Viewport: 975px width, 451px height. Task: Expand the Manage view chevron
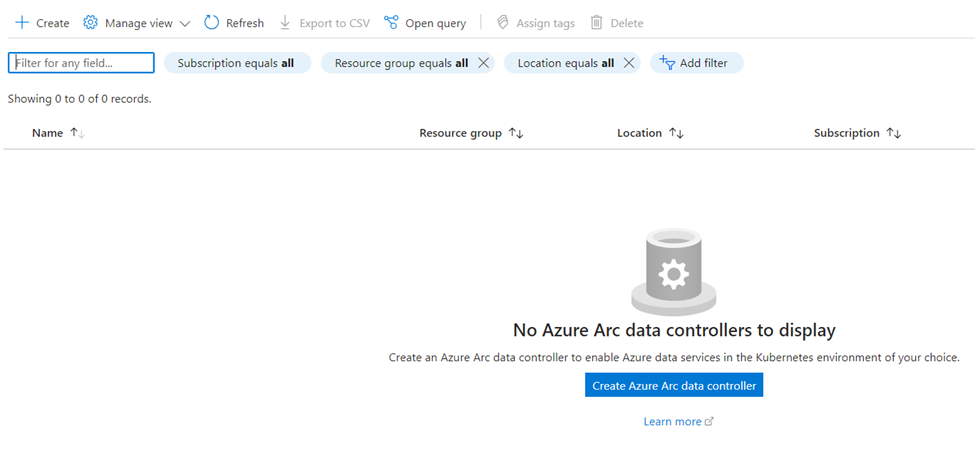pos(185,24)
